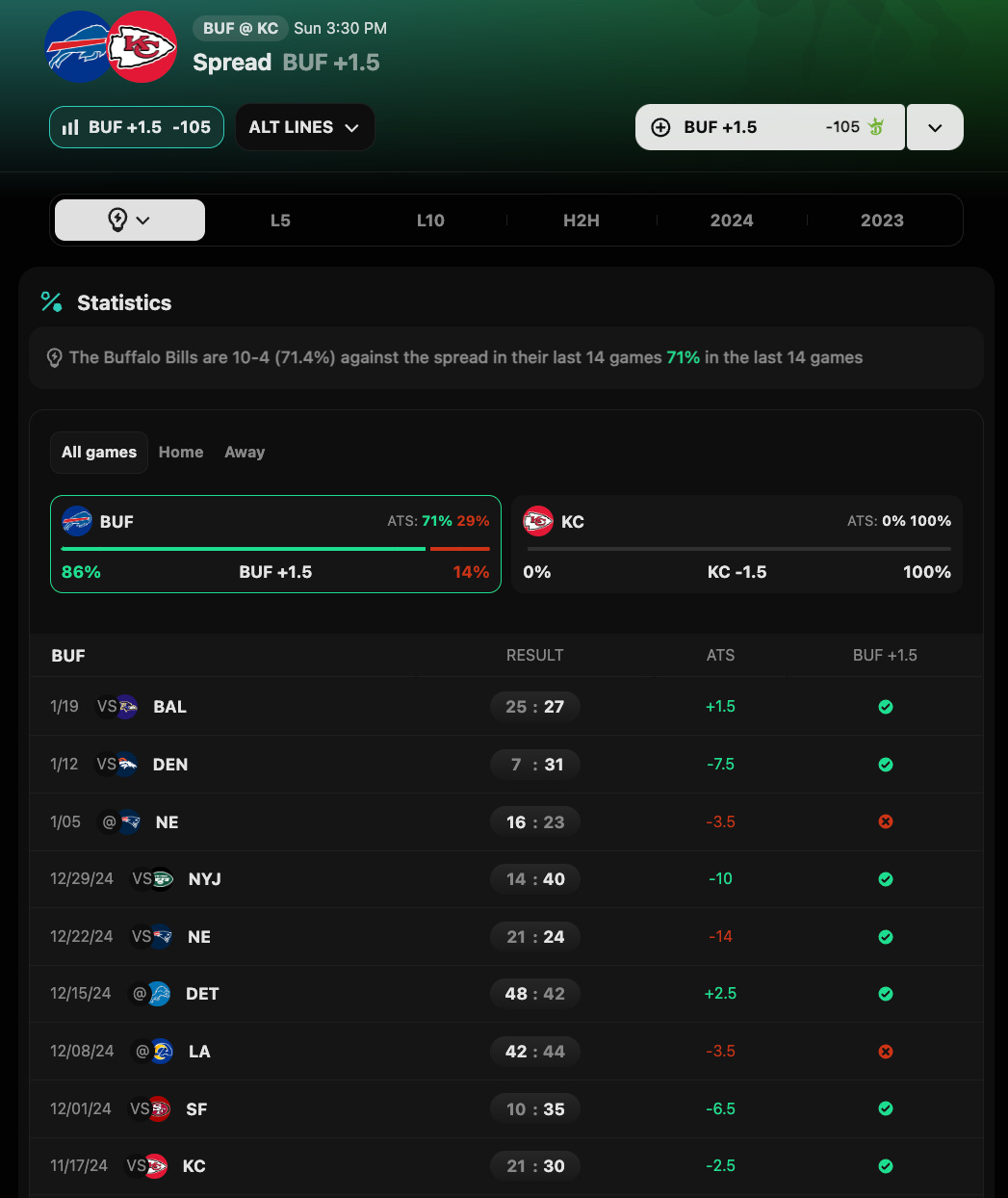Image resolution: width=1008 pixels, height=1198 pixels.
Task: Select the BUF +1.5 -105 line chip
Action: [x=137, y=127]
